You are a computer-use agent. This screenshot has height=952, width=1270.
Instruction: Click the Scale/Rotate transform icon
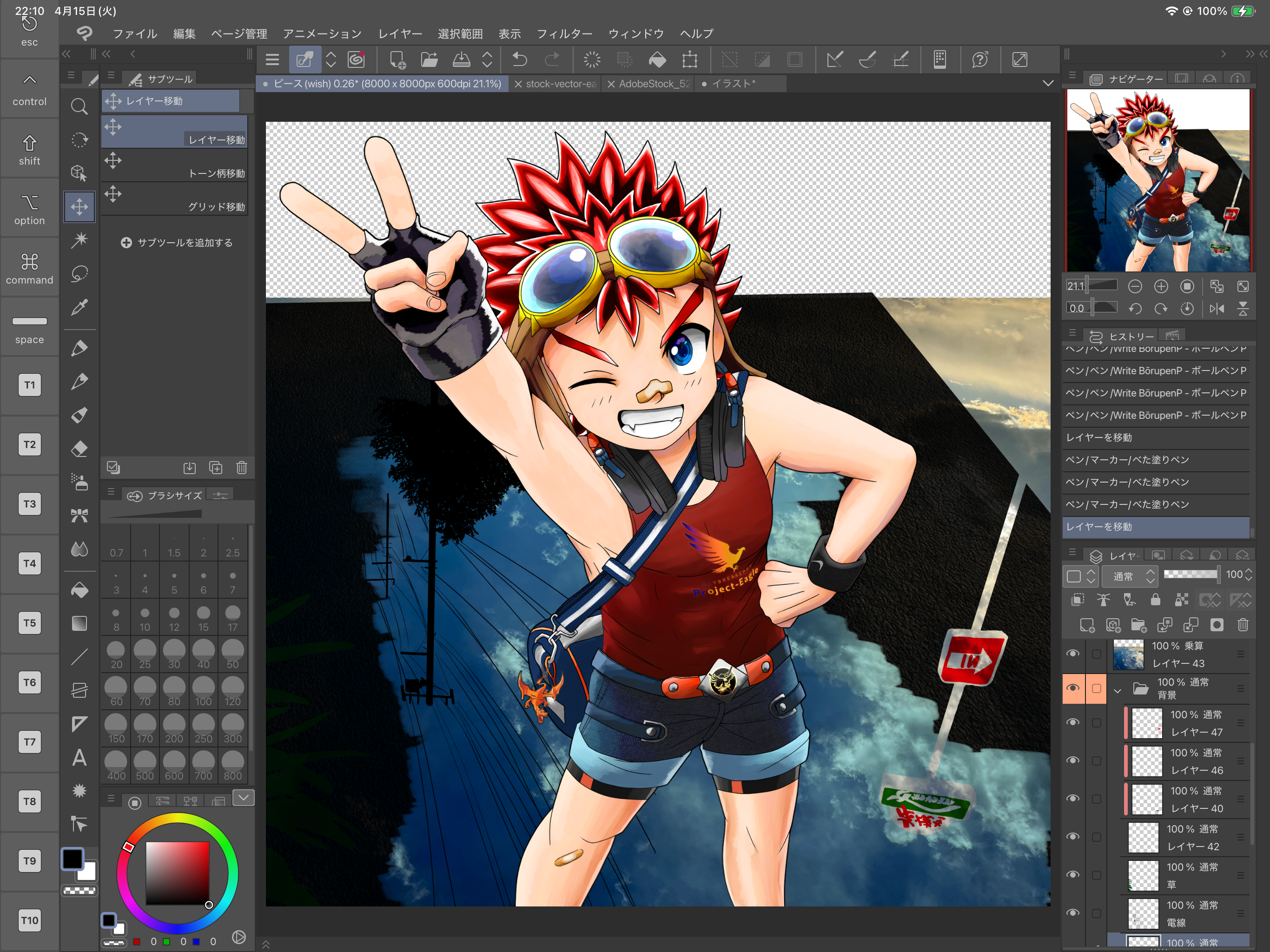pyautogui.click(x=689, y=59)
